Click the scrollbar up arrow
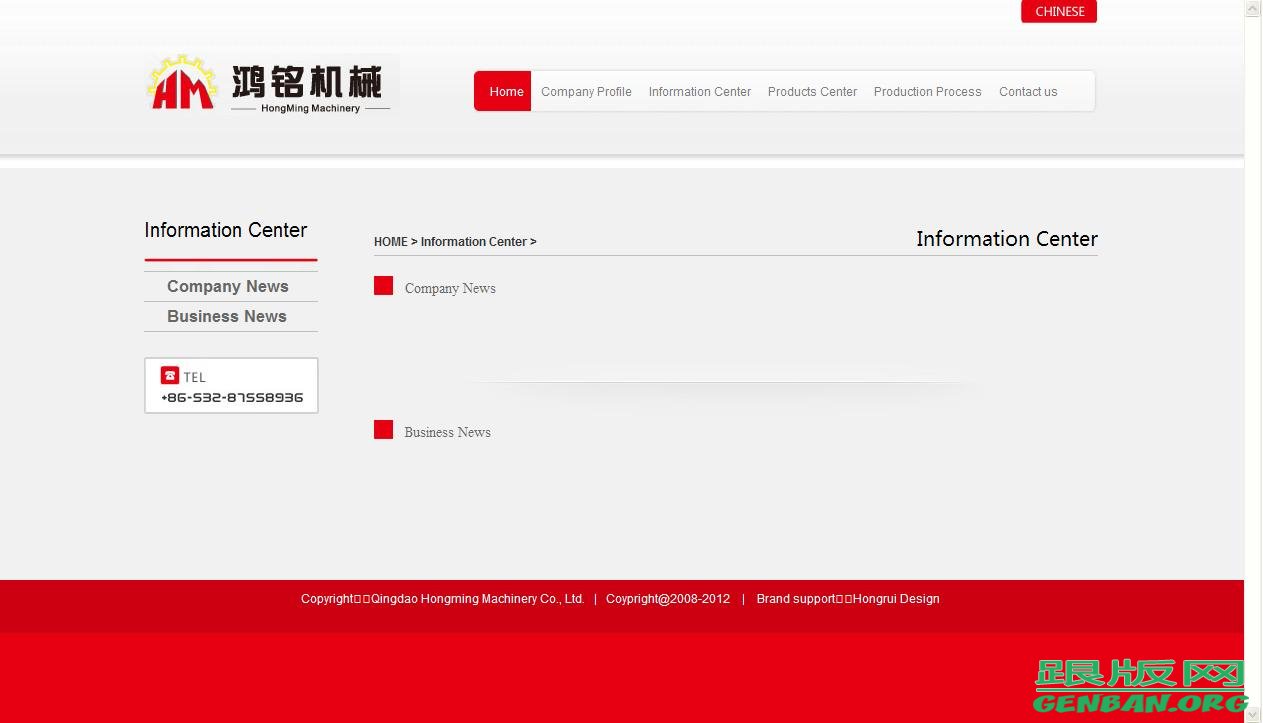 click(1251, 8)
